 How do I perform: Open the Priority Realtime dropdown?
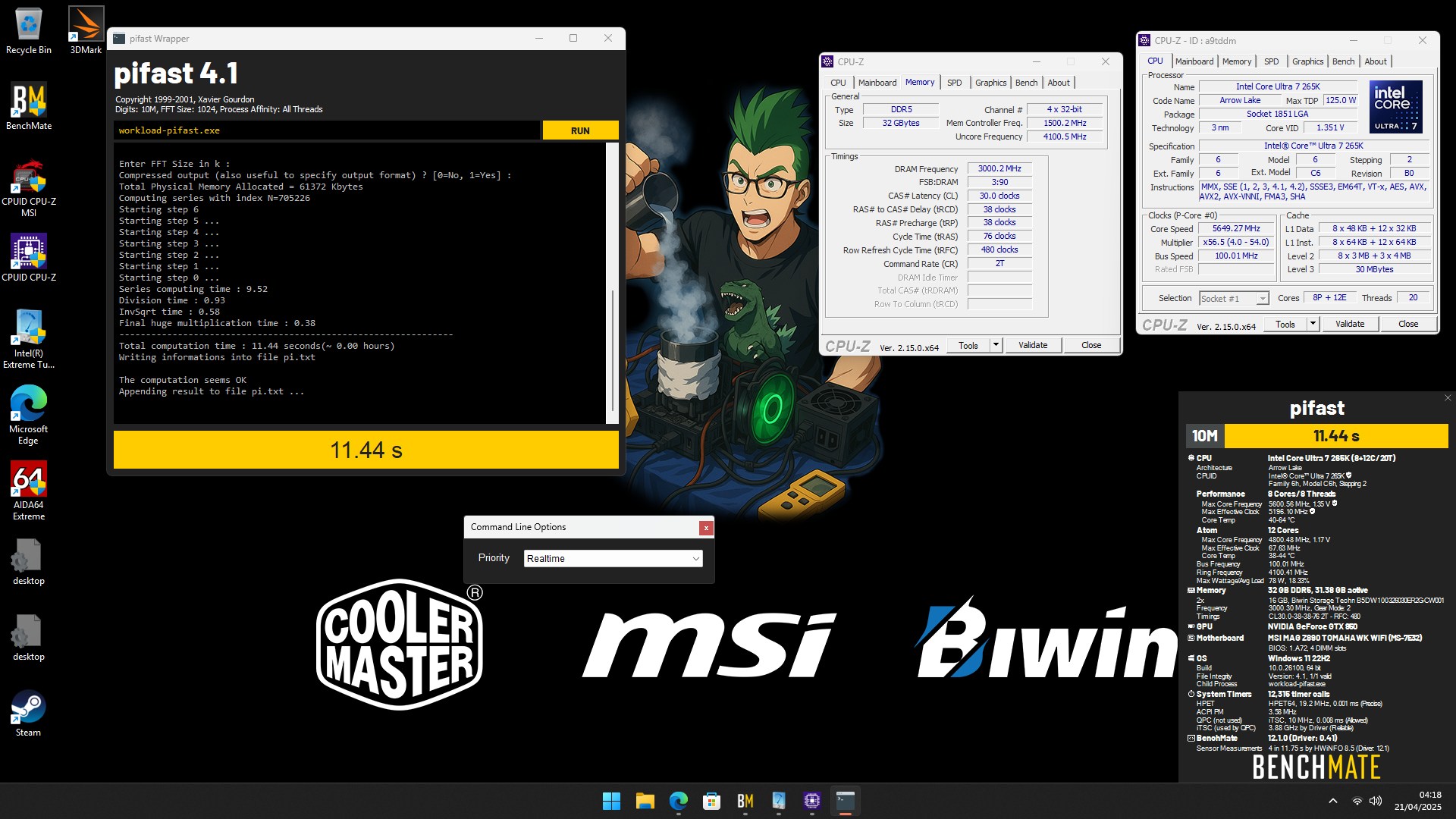click(613, 559)
